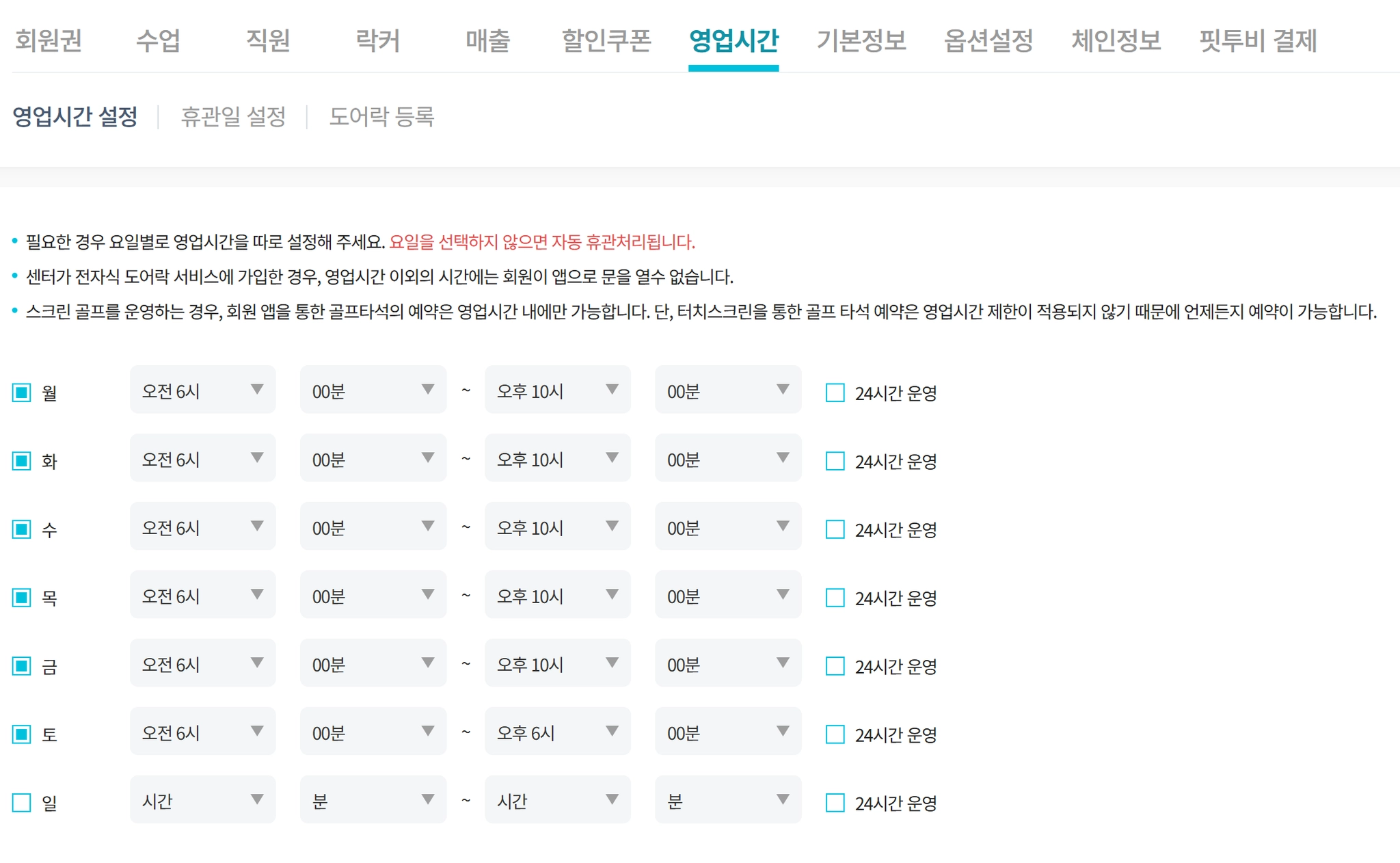Switch to the 회원권 tab
This screenshot has width=1400, height=863.
(x=49, y=40)
